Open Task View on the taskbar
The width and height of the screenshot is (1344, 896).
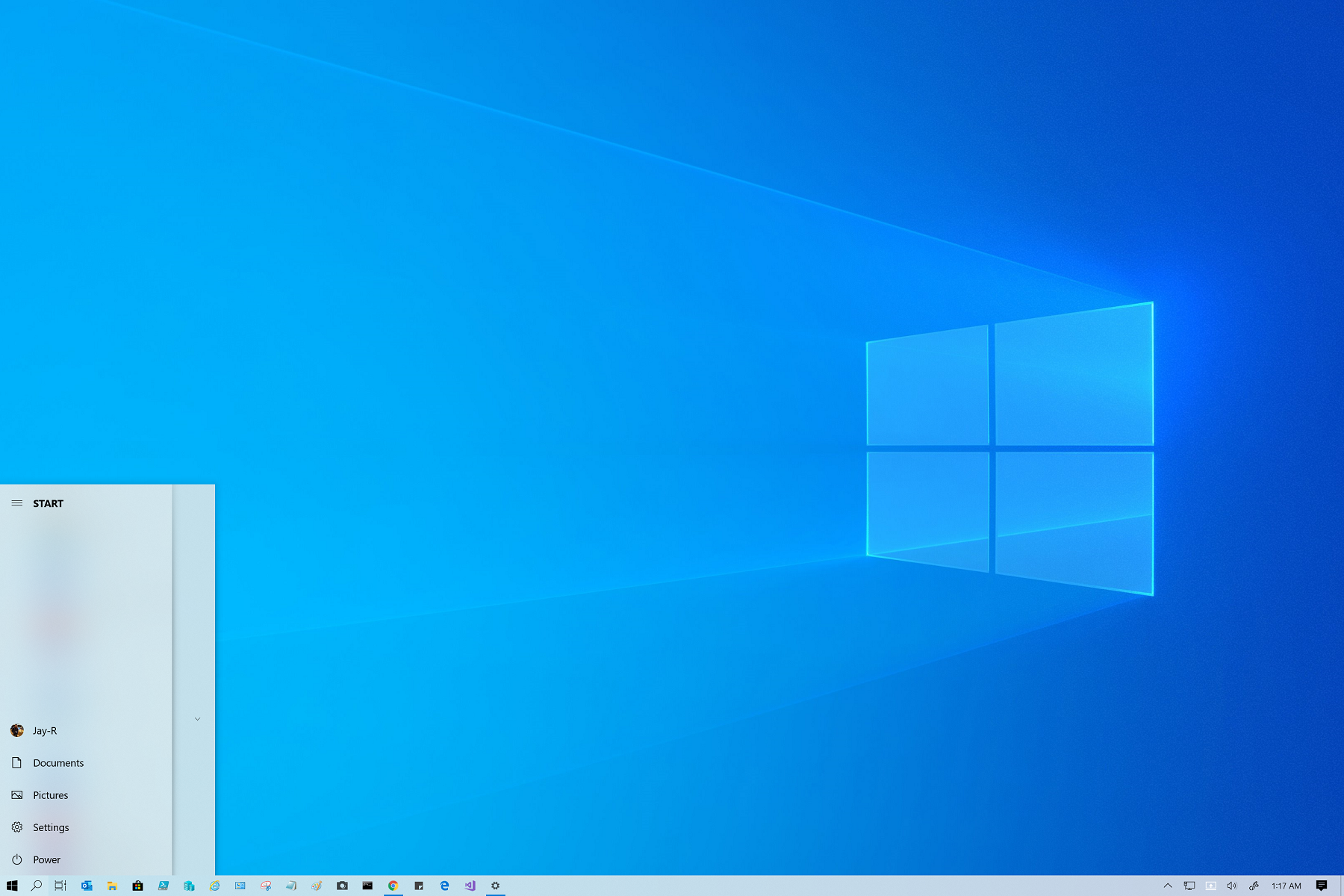coord(61,886)
